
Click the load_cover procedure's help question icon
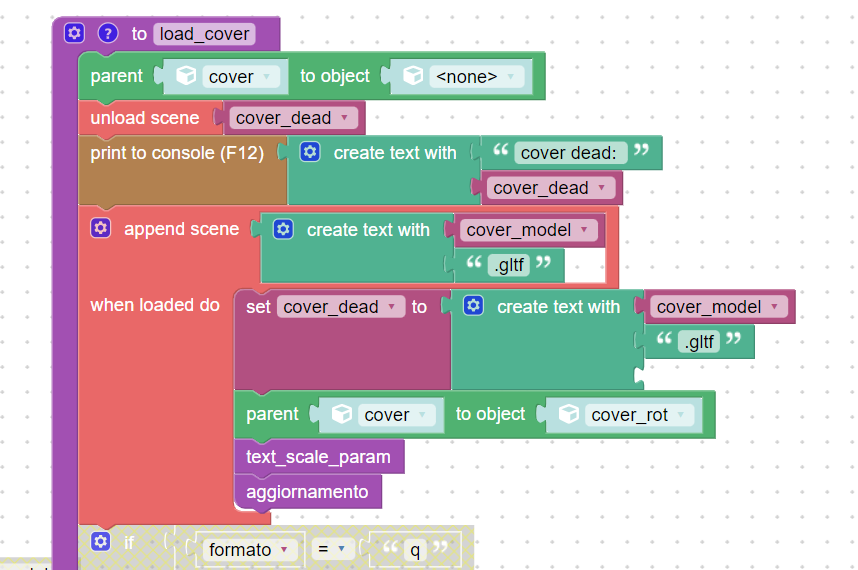(108, 33)
